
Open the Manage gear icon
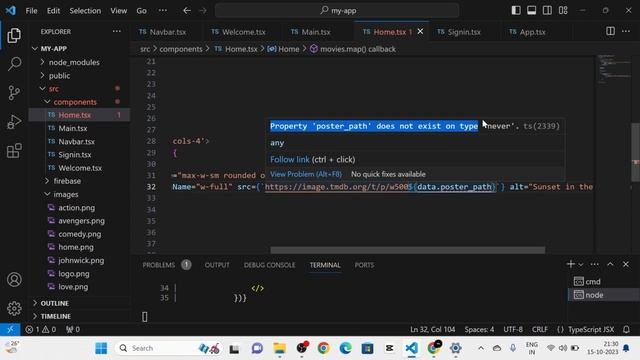point(14,308)
